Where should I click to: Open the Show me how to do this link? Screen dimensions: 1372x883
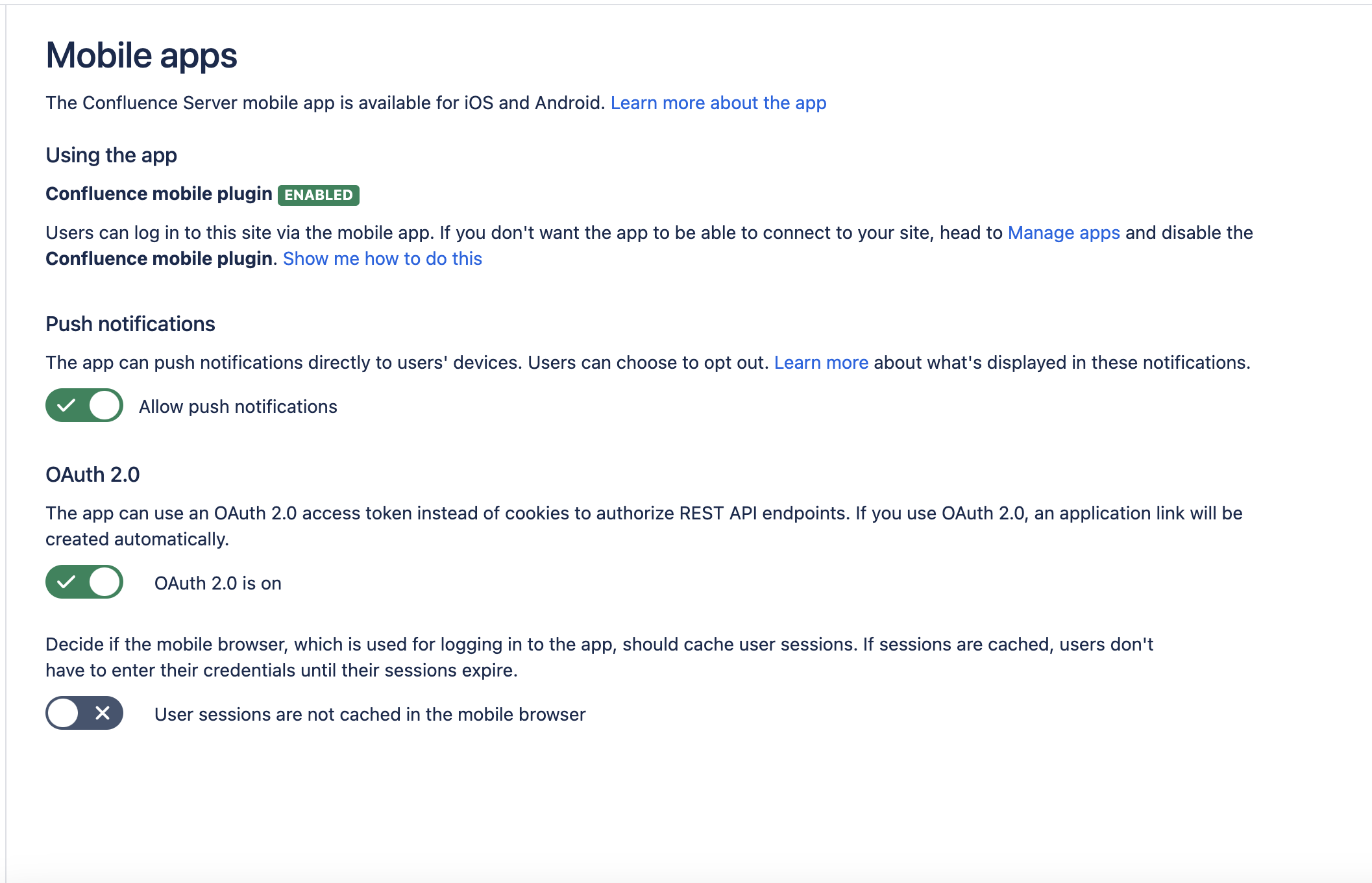click(x=382, y=259)
